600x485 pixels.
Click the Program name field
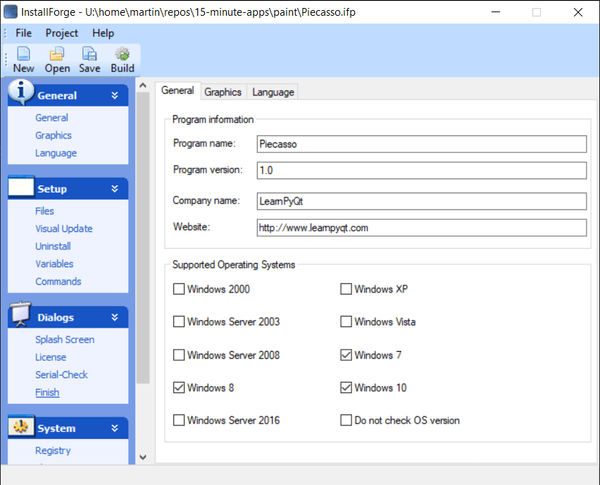point(422,144)
